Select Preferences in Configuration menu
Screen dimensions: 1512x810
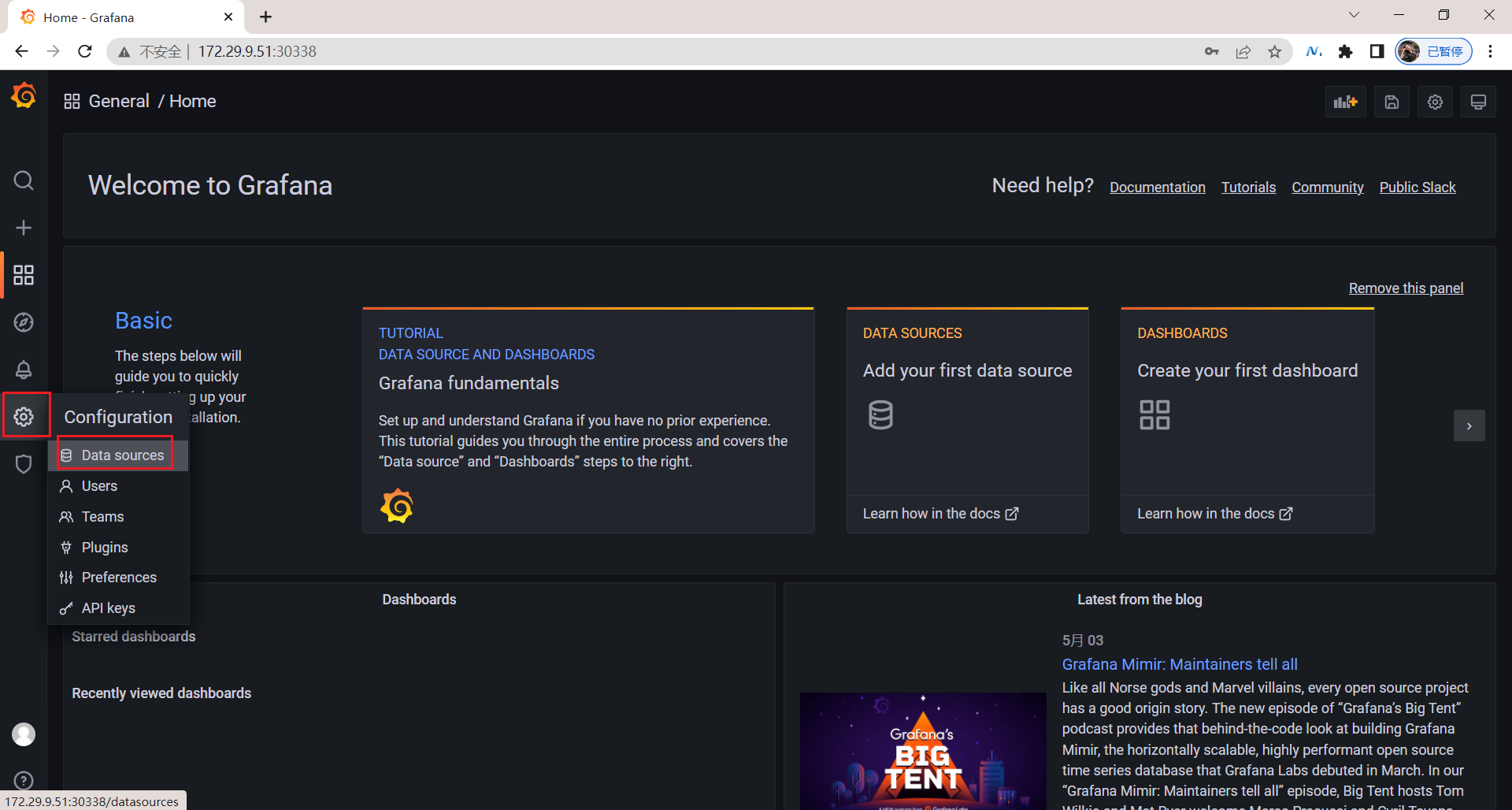pyautogui.click(x=118, y=578)
